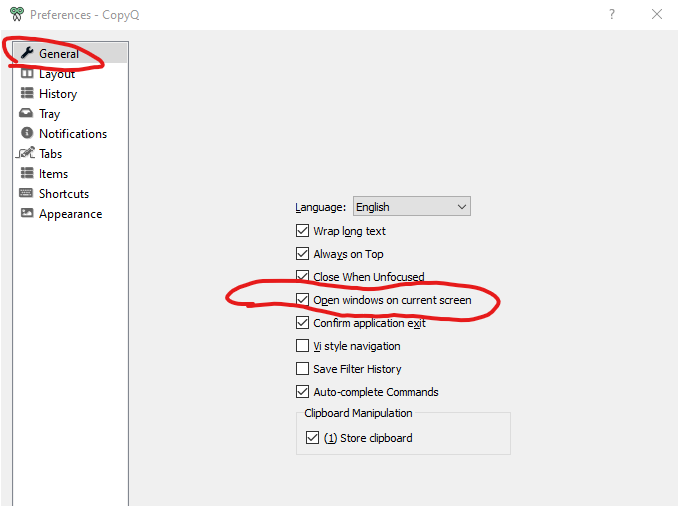Enable Vi style navigation
This screenshot has width=678, height=506.
302,346
